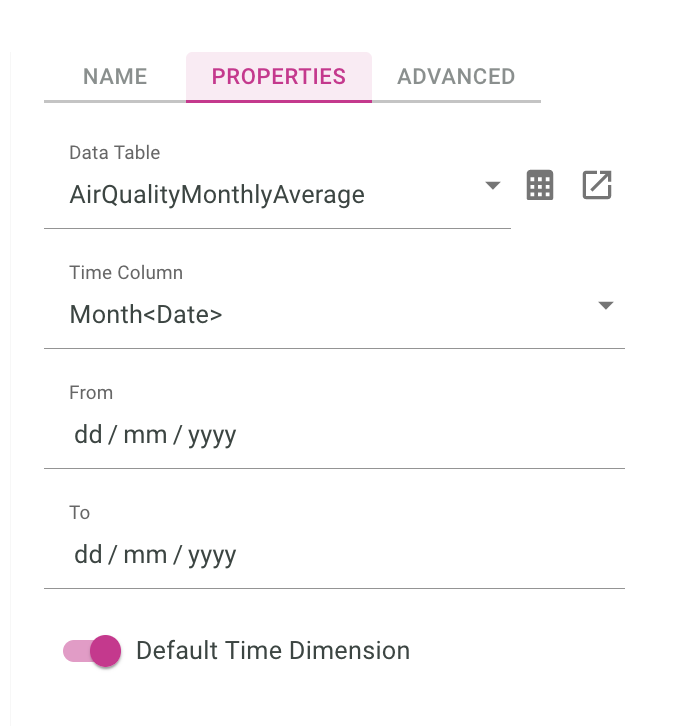Click the month segment of From date
The height and width of the screenshot is (726, 696).
[145, 434]
